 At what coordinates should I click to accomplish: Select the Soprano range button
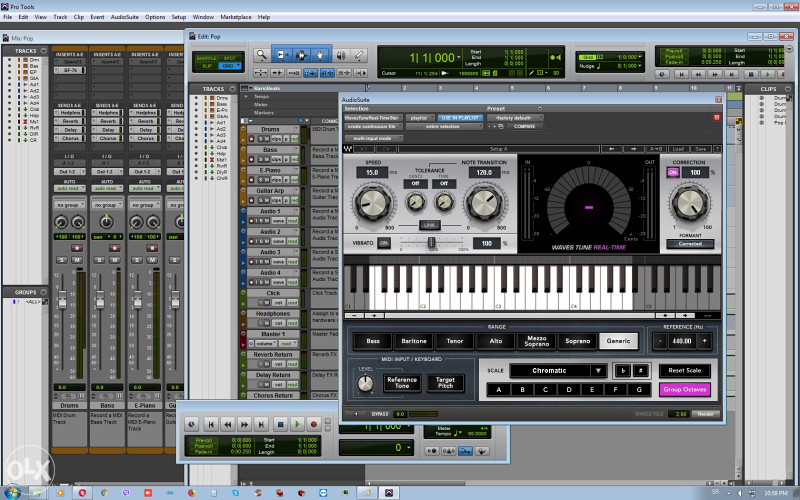tap(578, 341)
